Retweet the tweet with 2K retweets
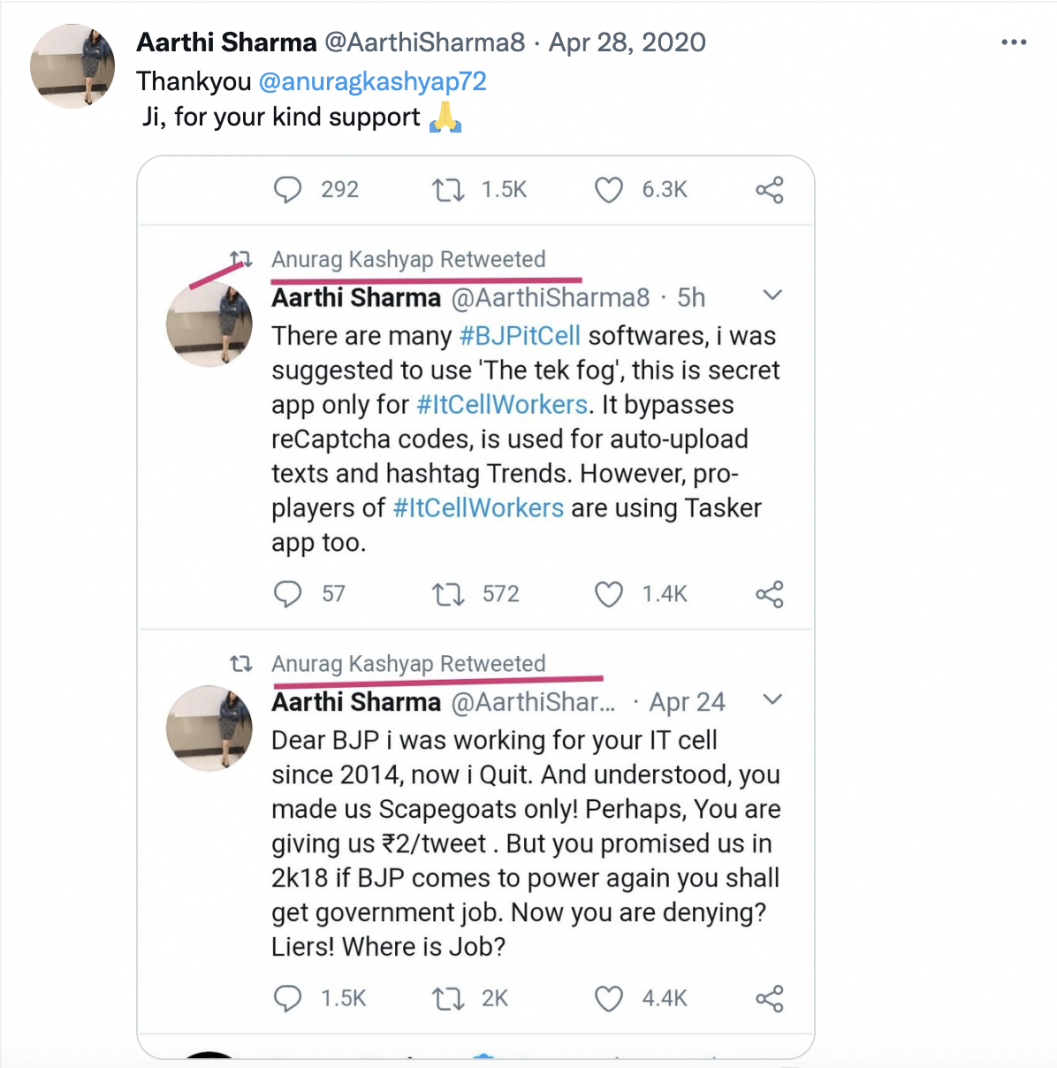Image resolution: width=1057 pixels, height=1068 pixels. pyautogui.click(x=445, y=997)
